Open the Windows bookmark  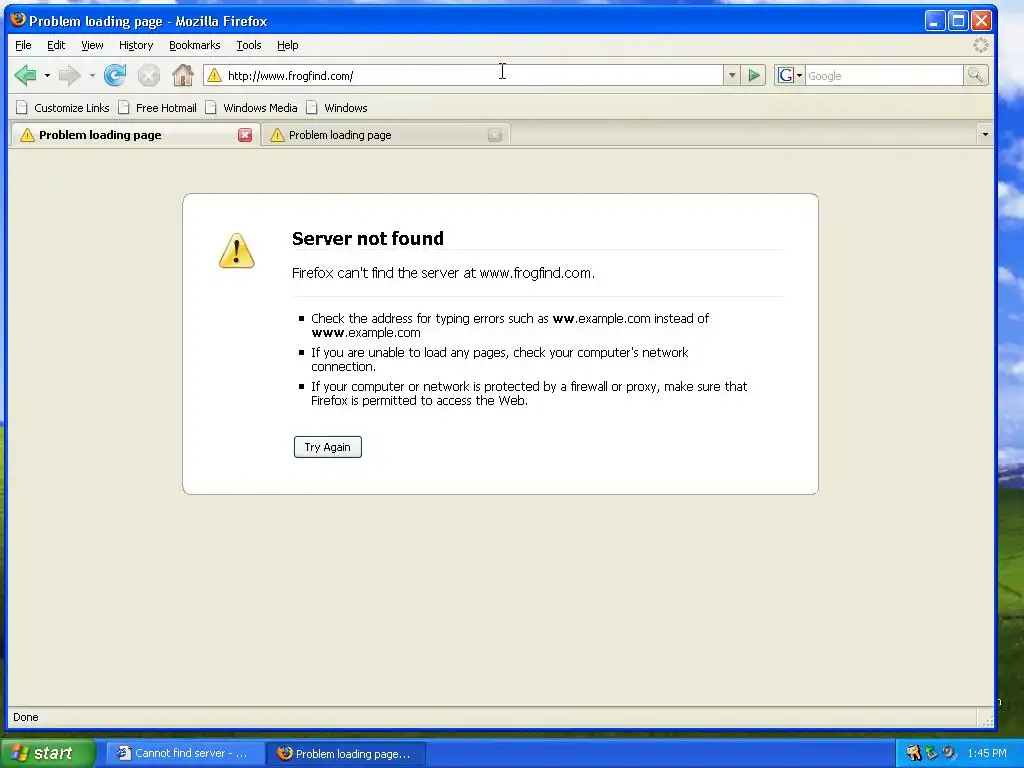(x=337, y=108)
